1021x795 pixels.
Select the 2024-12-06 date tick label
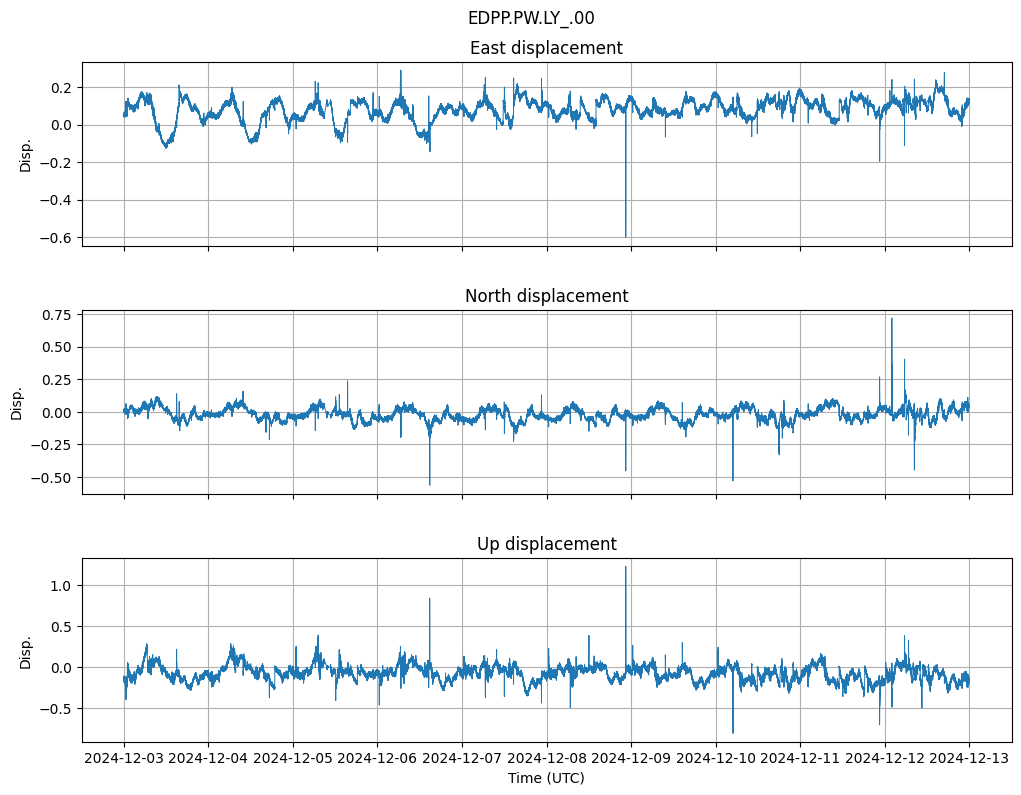pos(378,759)
